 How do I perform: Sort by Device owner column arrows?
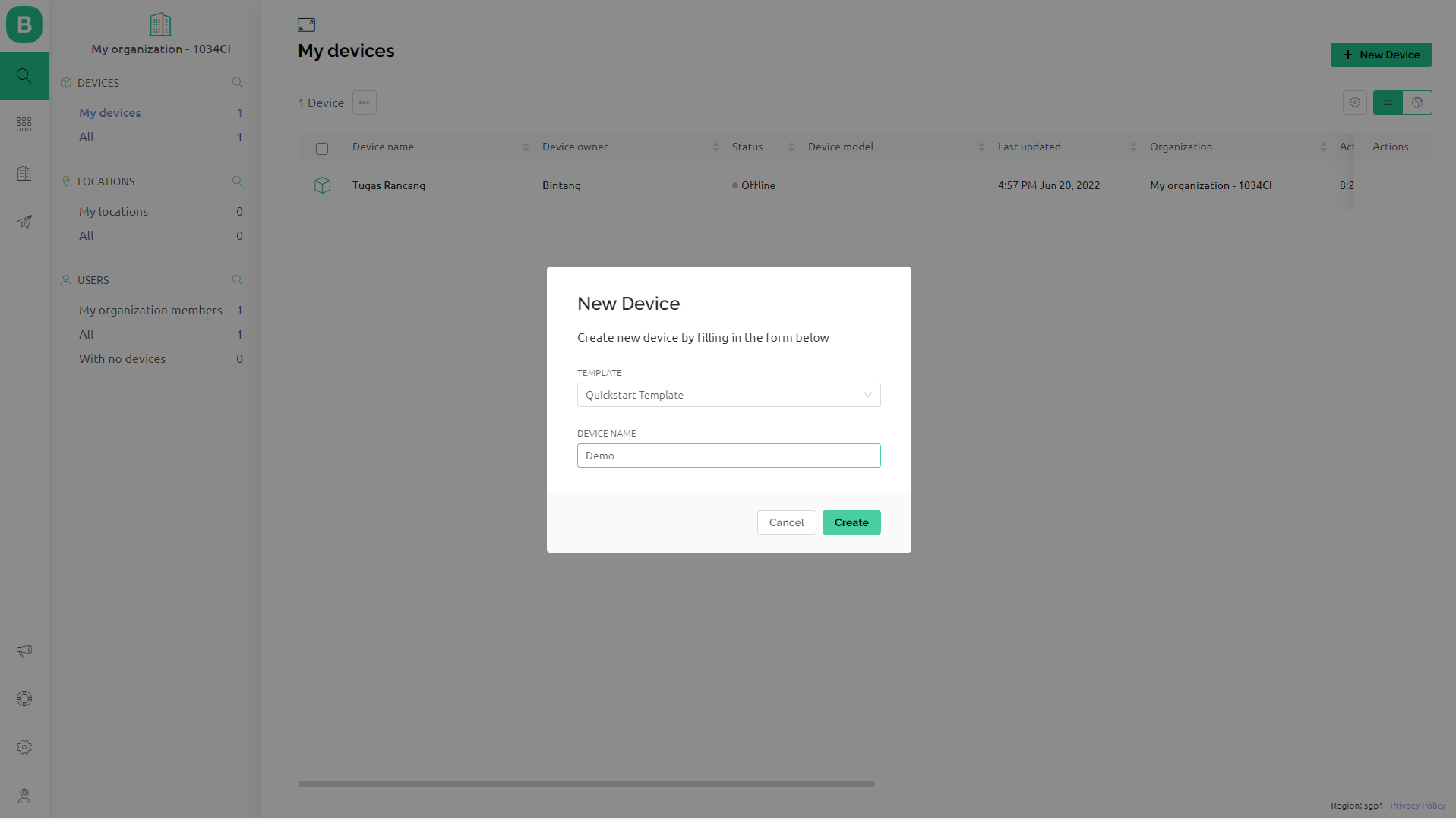pos(715,147)
